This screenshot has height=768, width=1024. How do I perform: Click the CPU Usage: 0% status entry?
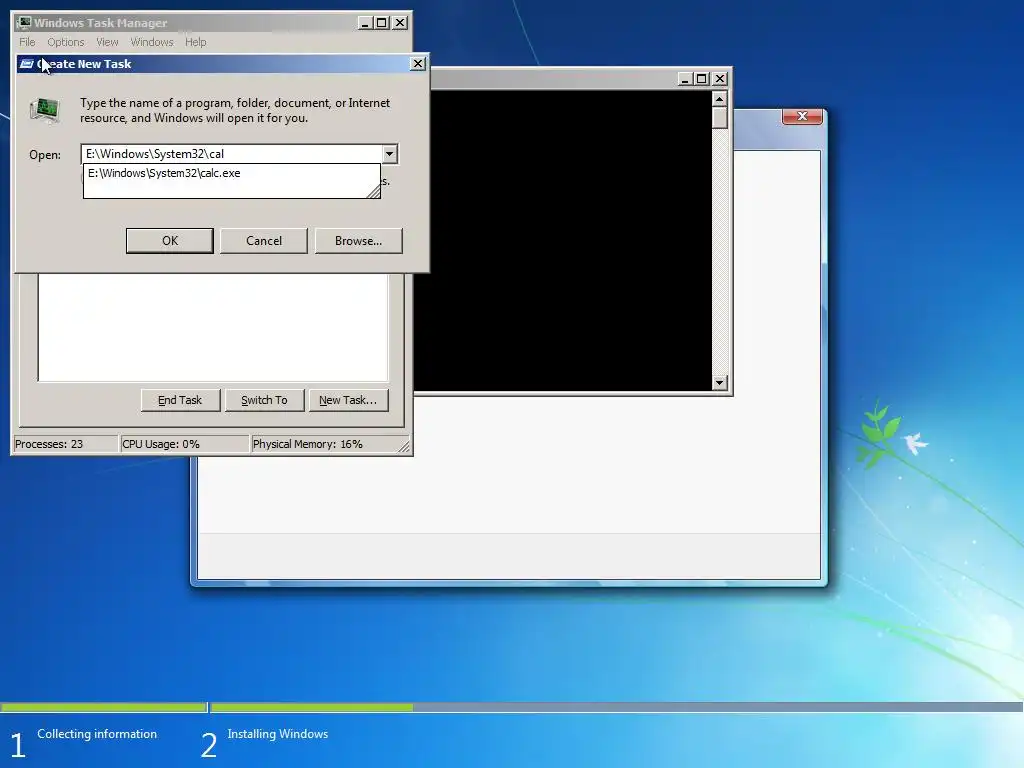point(185,444)
